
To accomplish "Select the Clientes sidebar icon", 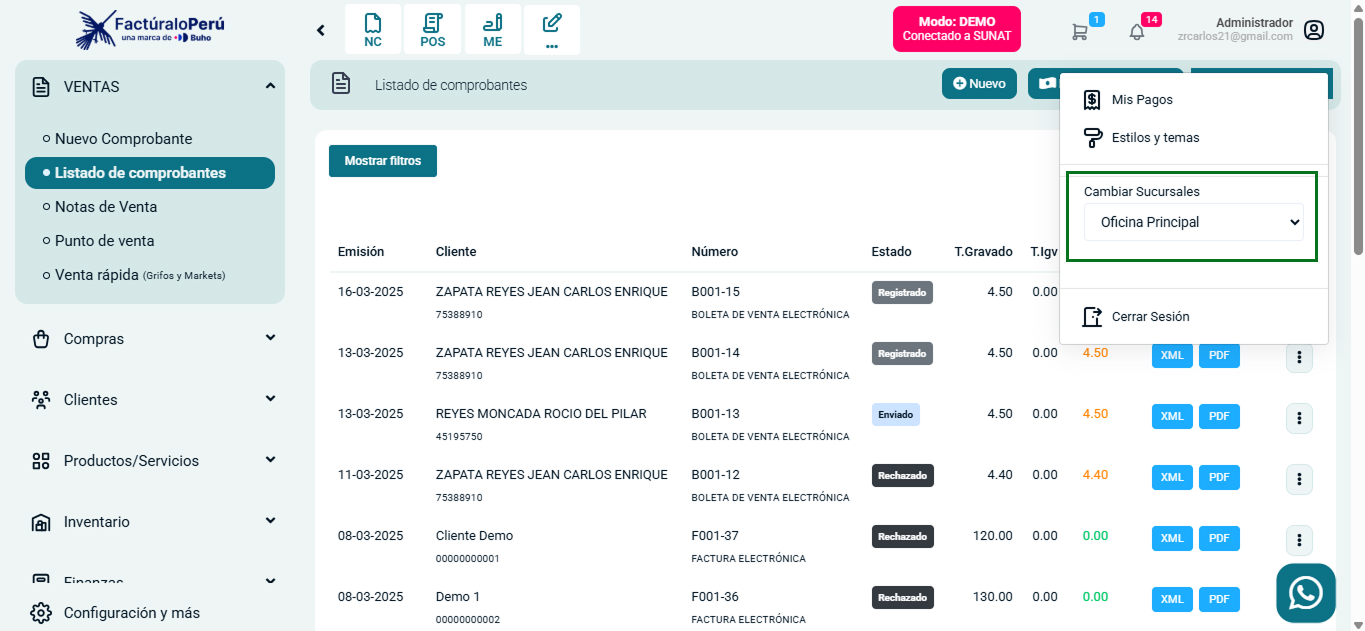I will (40, 399).
